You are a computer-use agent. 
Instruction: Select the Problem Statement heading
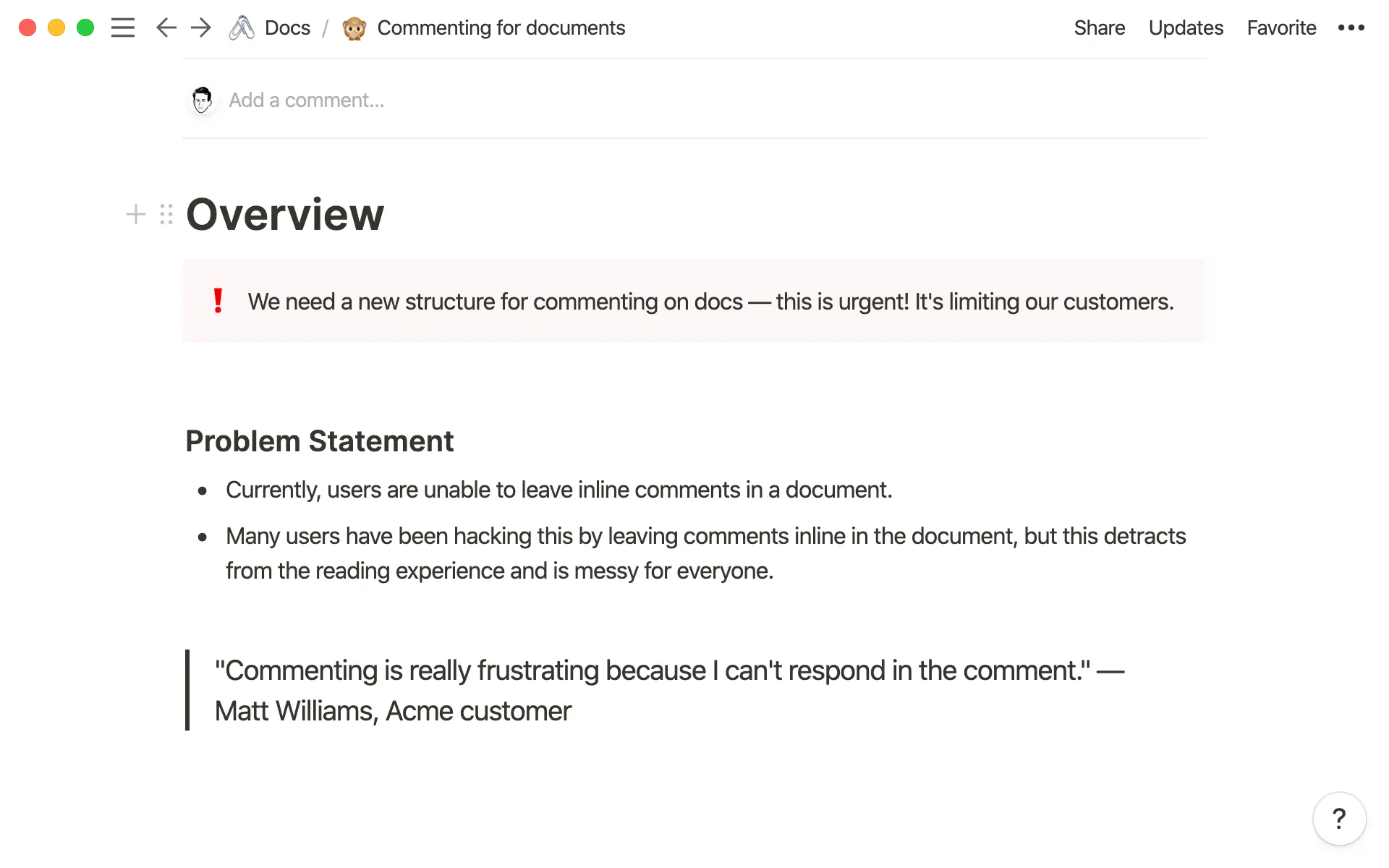(x=320, y=441)
